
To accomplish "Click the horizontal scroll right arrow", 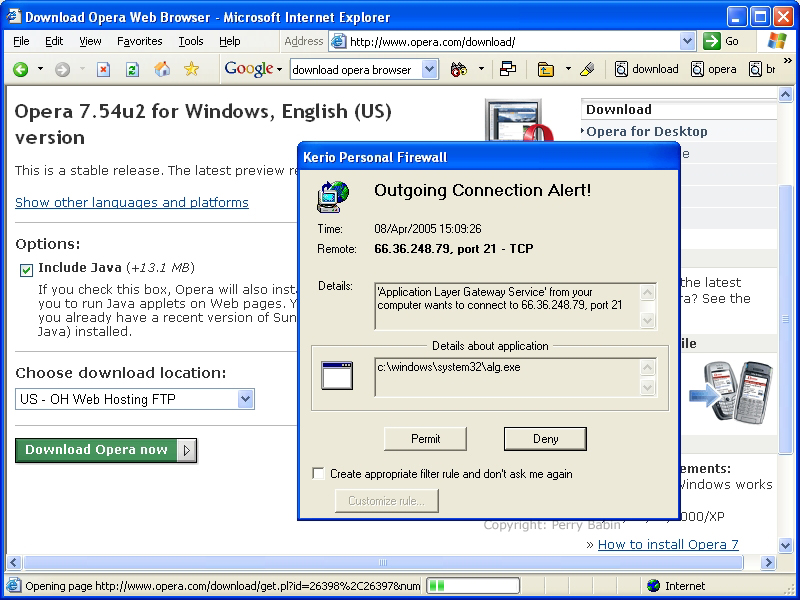I will (768, 563).
